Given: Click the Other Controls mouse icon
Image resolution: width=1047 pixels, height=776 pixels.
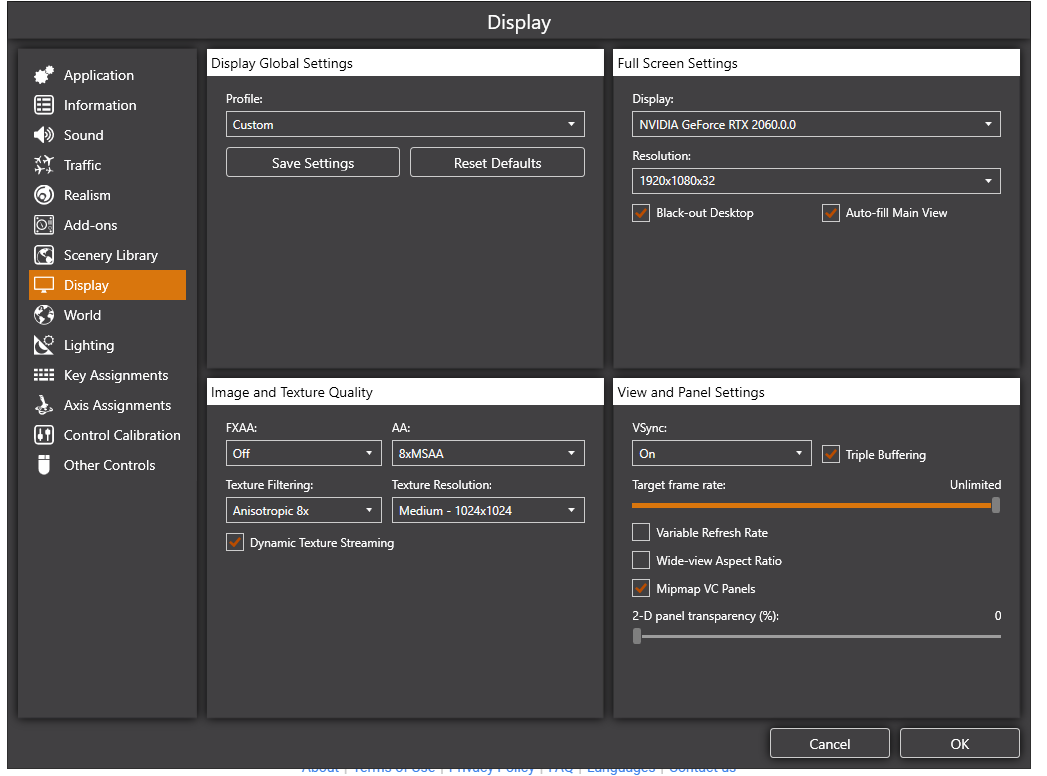Looking at the screenshot, I should click(44, 465).
